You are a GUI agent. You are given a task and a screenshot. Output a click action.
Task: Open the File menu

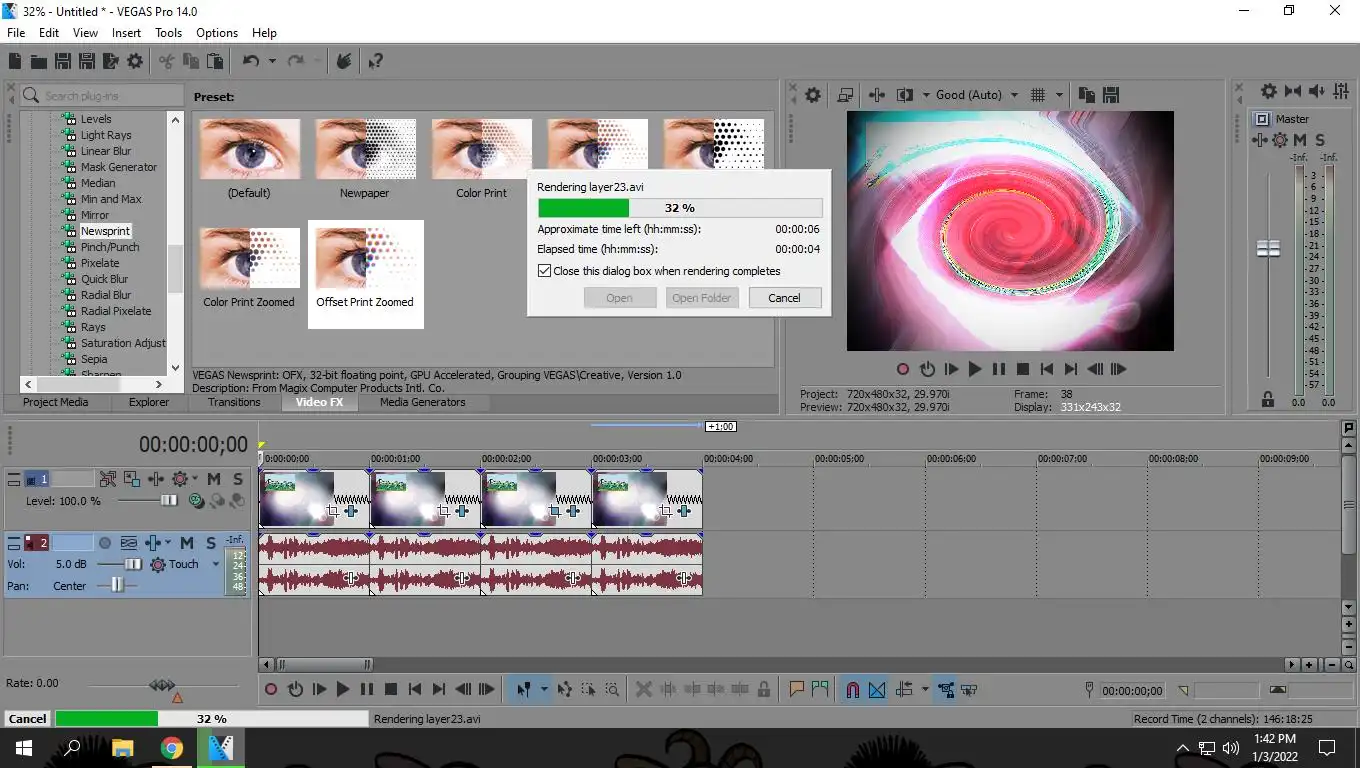click(x=16, y=33)
